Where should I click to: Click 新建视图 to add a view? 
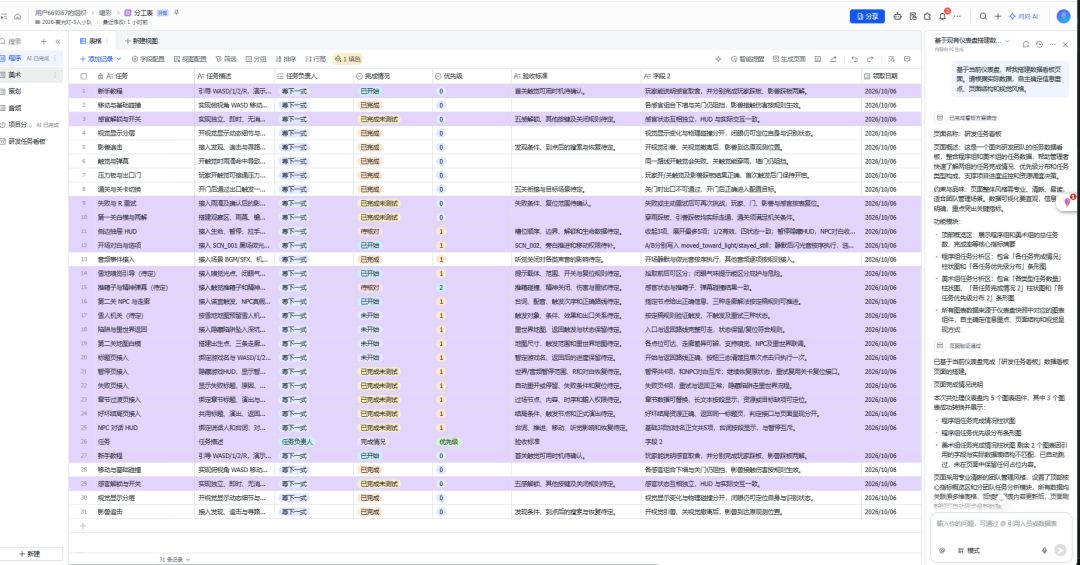[141, 41]
